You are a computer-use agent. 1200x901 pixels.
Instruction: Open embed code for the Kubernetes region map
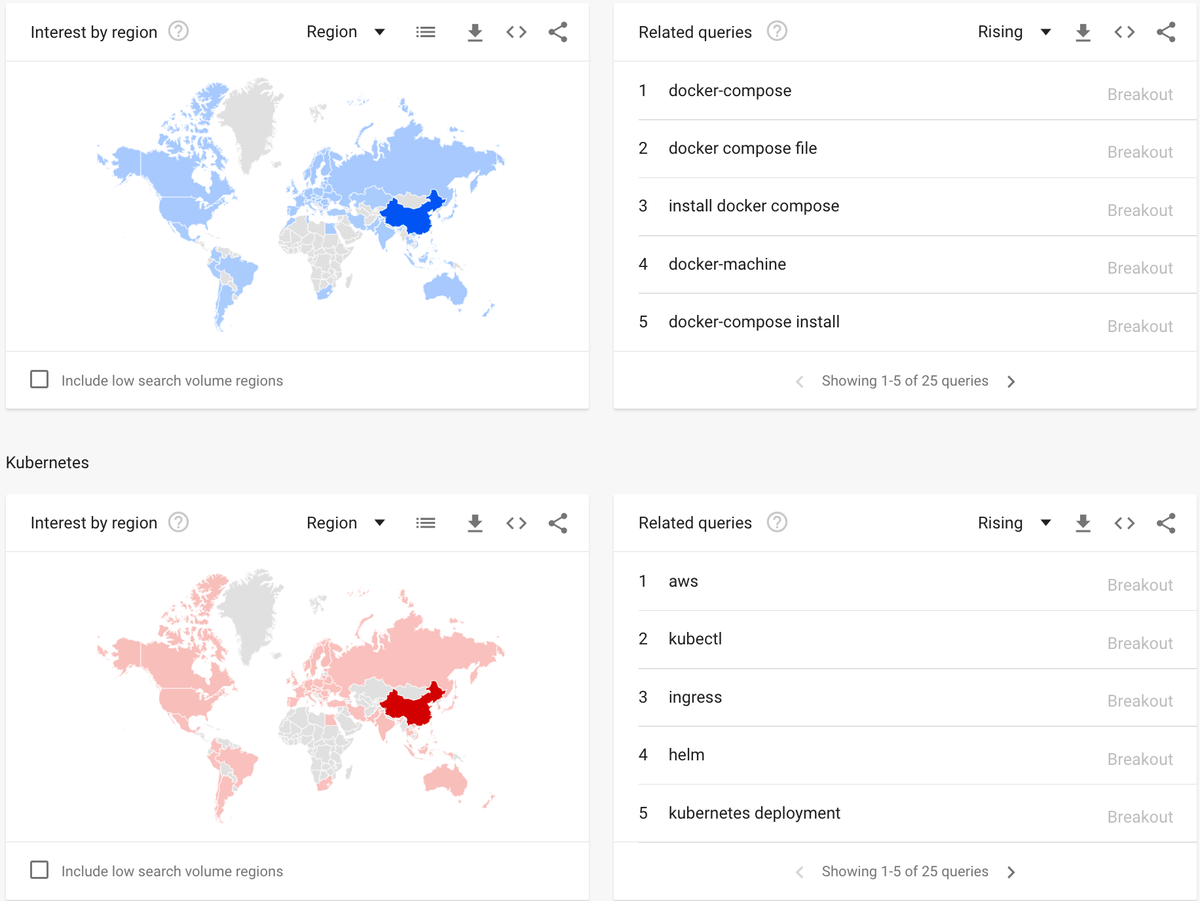coord(516,522)
